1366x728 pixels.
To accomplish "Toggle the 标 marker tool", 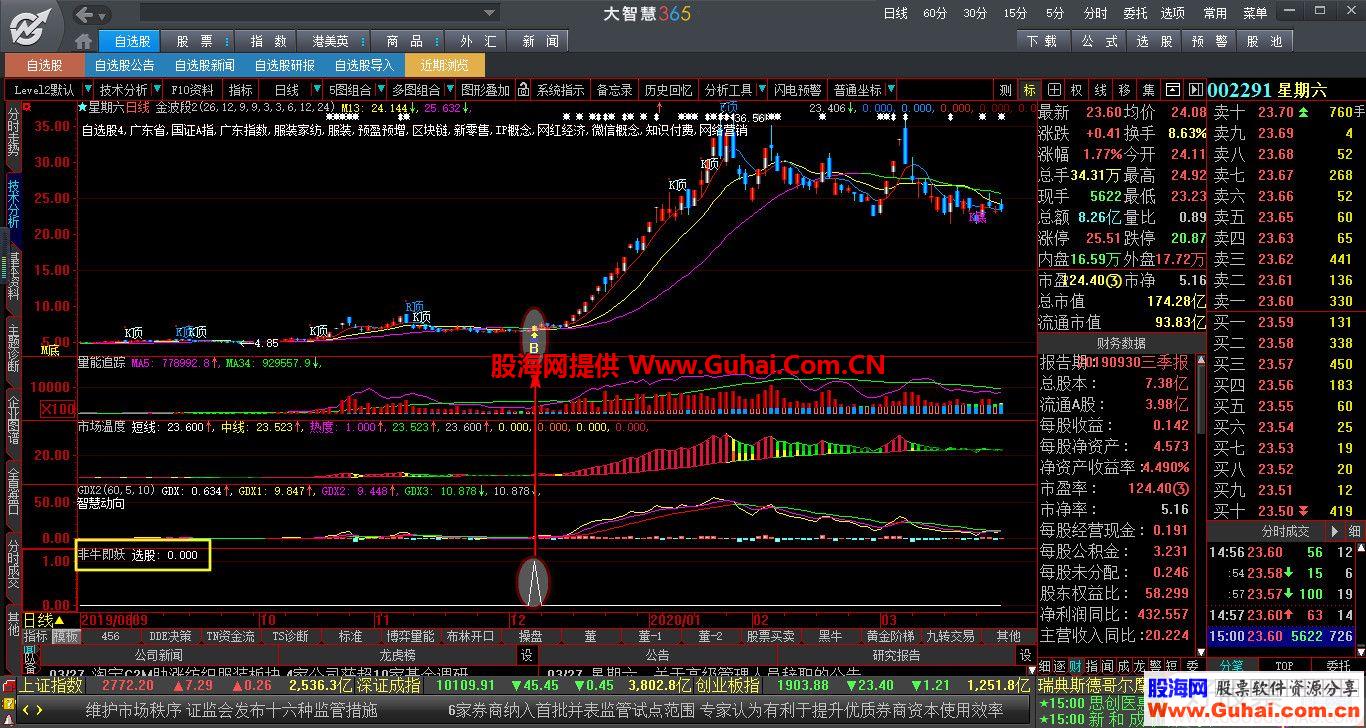I will pyautogui.click(x=1029, y=89).
